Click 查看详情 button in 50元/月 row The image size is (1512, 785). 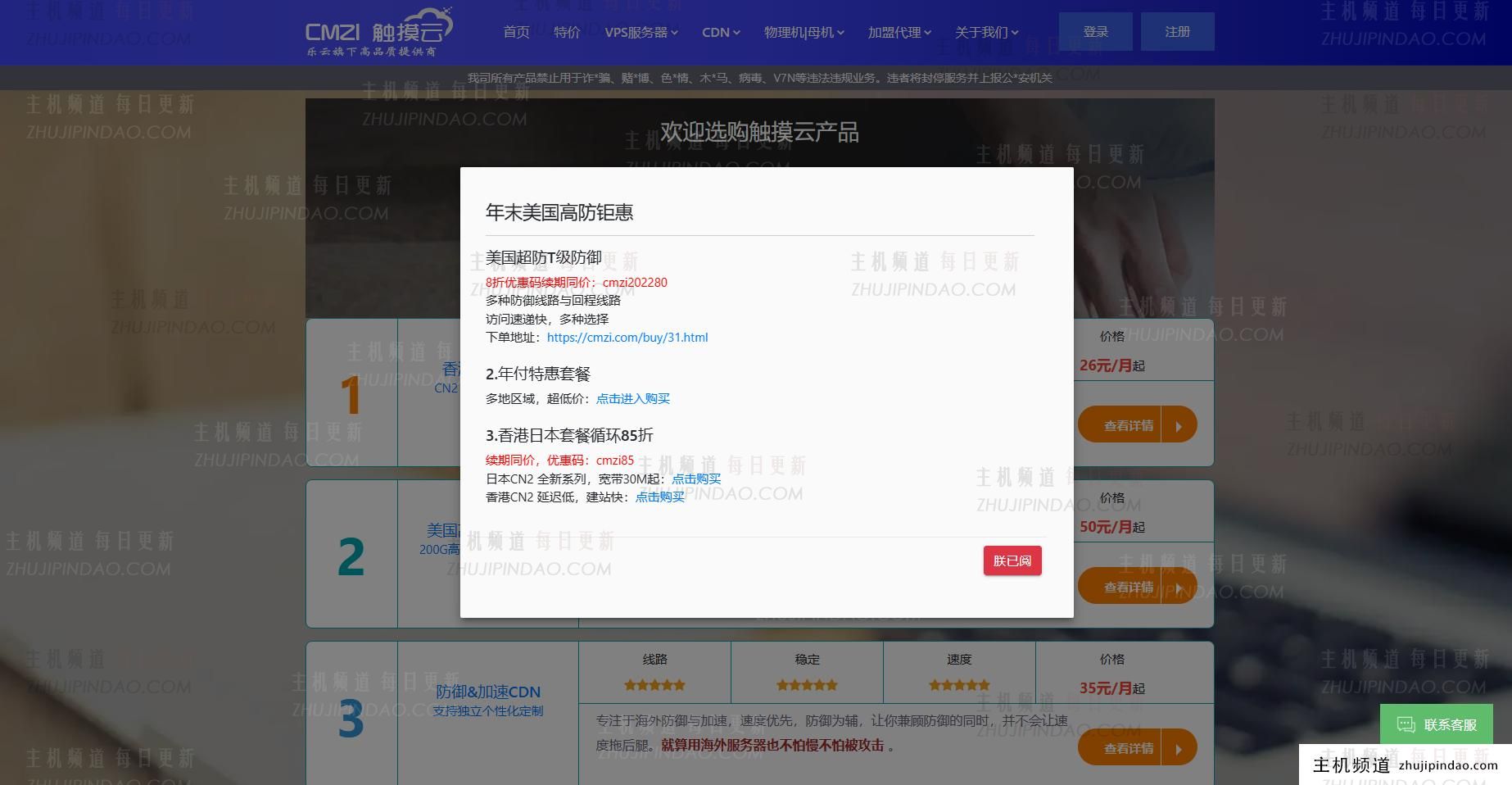tap(1137, 587)
